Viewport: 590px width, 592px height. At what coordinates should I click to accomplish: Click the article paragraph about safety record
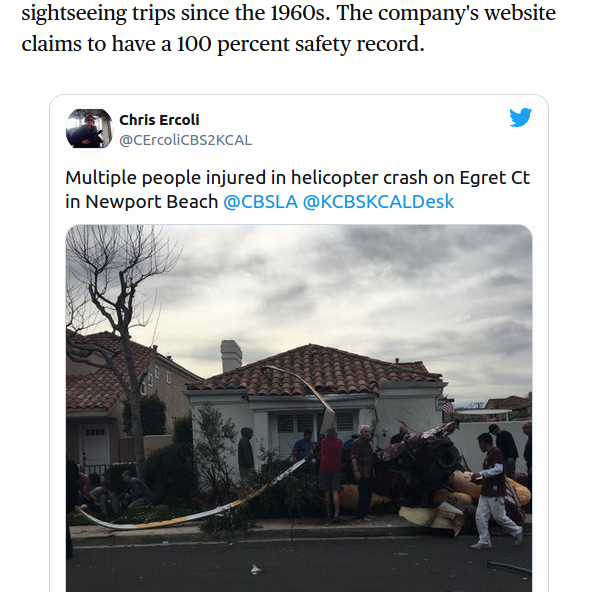tap(288, 28)
